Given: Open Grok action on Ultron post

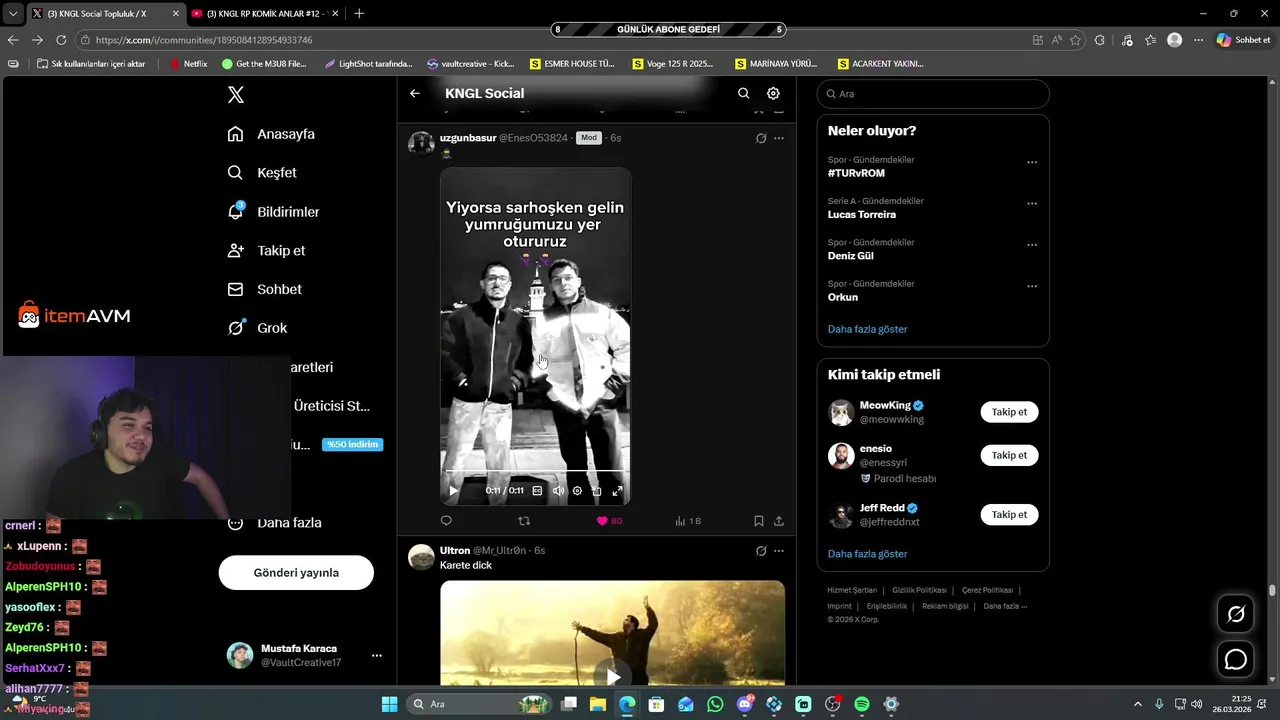Looking at the screenshot, I should point(761,551).
